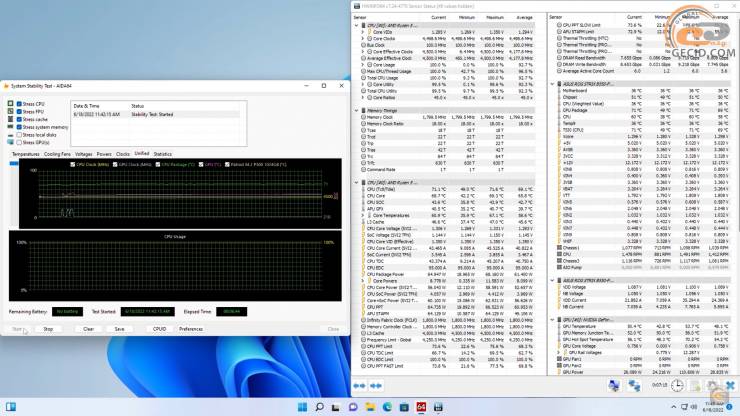Click the Save button
This screenshot has width=740, height=416.
click(x=119, y=329)
